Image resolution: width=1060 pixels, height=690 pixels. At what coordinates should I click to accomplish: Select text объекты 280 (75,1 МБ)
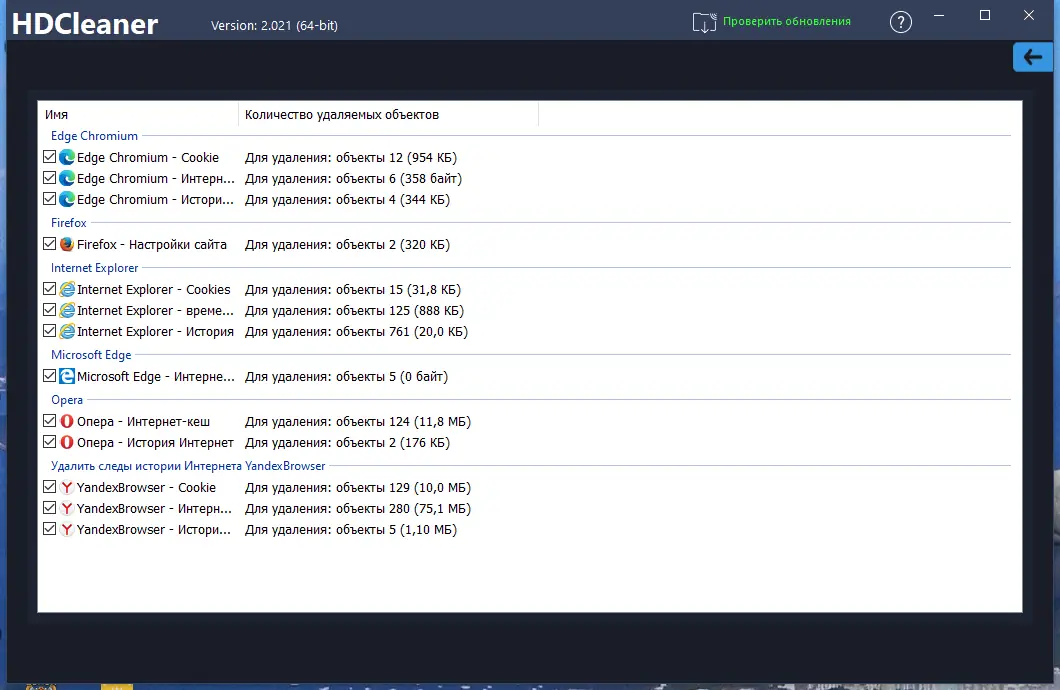click(x=403, y=508)
